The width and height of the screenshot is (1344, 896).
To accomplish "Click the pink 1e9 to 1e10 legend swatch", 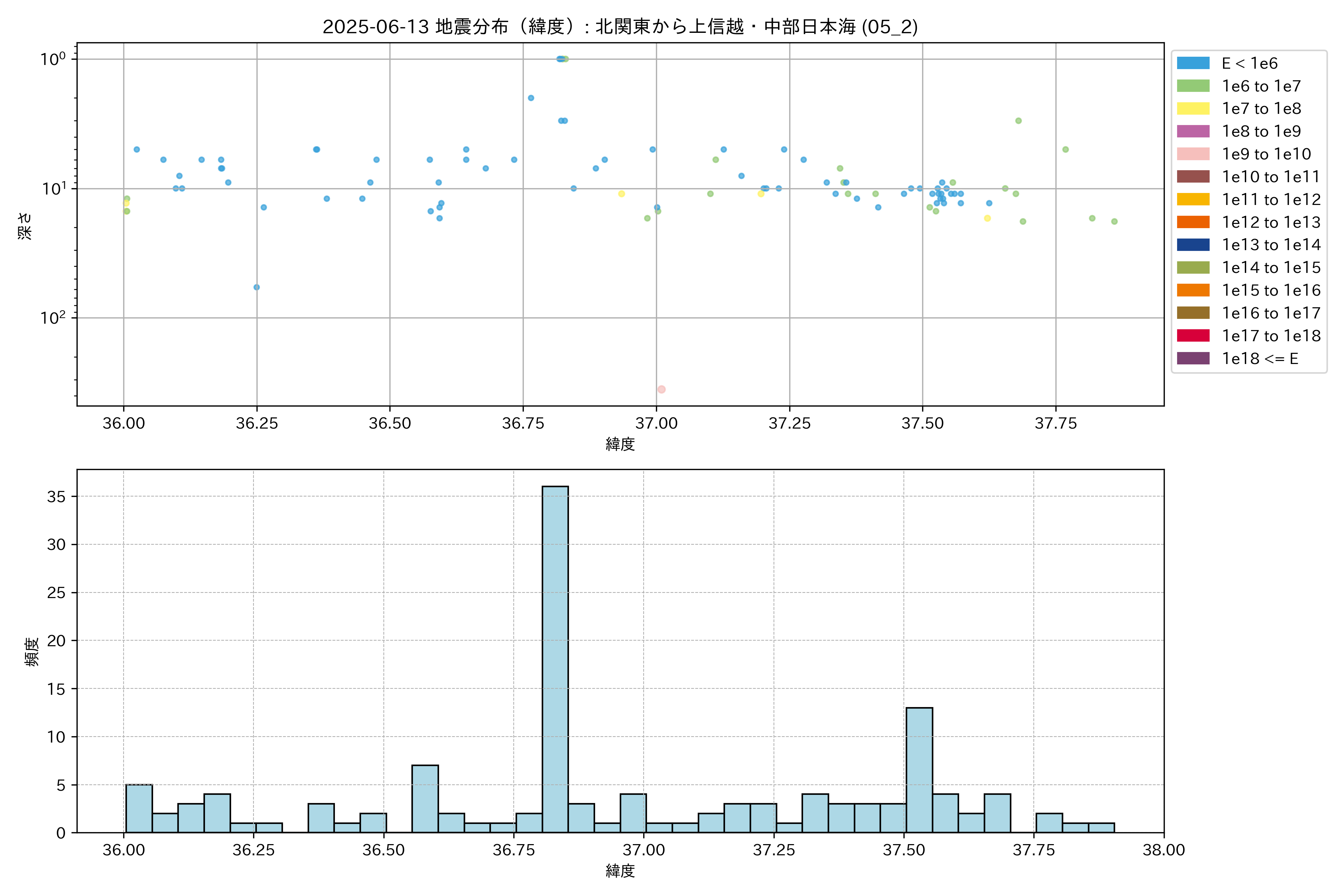I will pos(1192,154).
